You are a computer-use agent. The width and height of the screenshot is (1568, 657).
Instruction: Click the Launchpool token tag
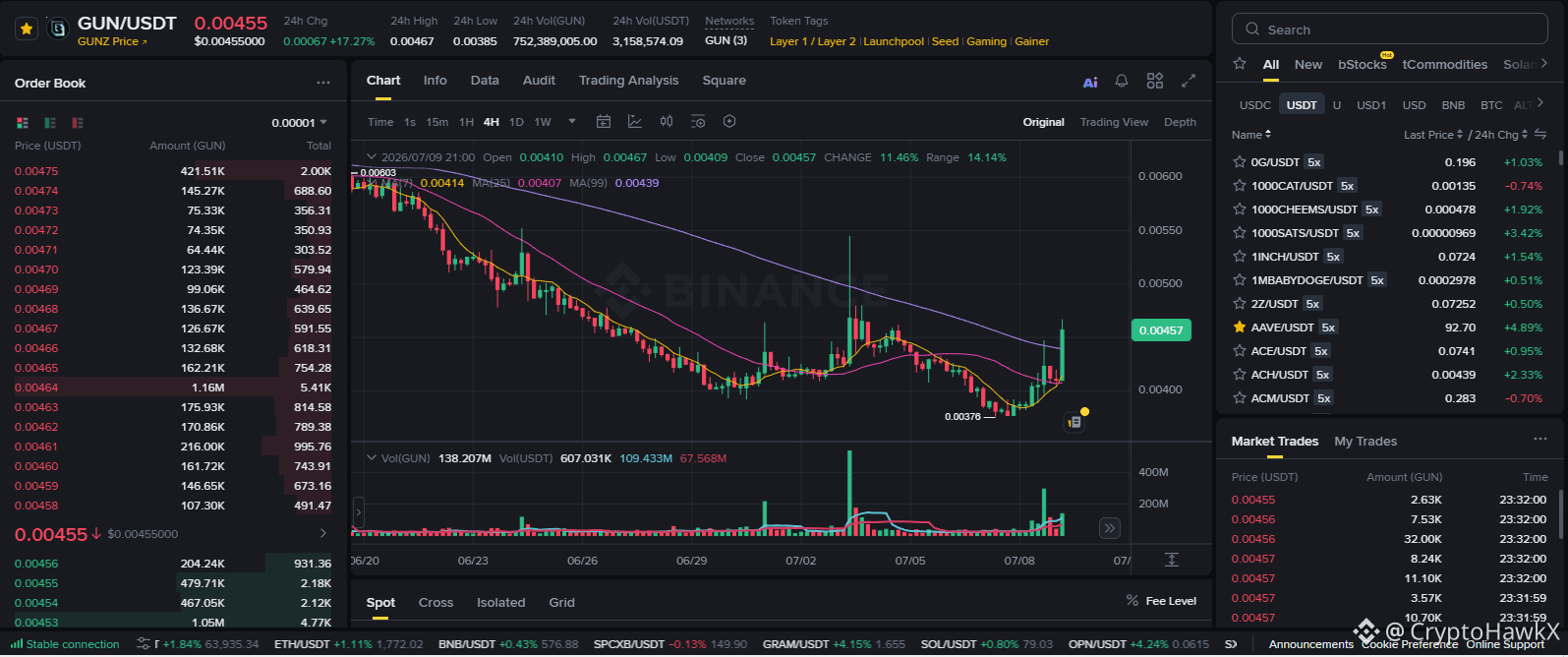(x=894, y=42)
